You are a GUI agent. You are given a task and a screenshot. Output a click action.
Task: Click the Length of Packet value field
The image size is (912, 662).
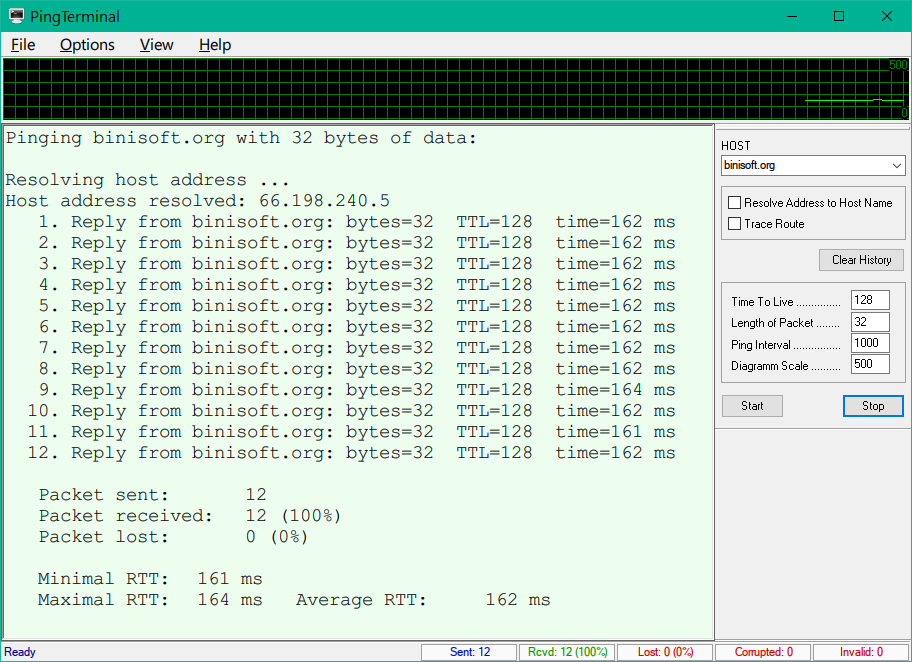point(870,322)
